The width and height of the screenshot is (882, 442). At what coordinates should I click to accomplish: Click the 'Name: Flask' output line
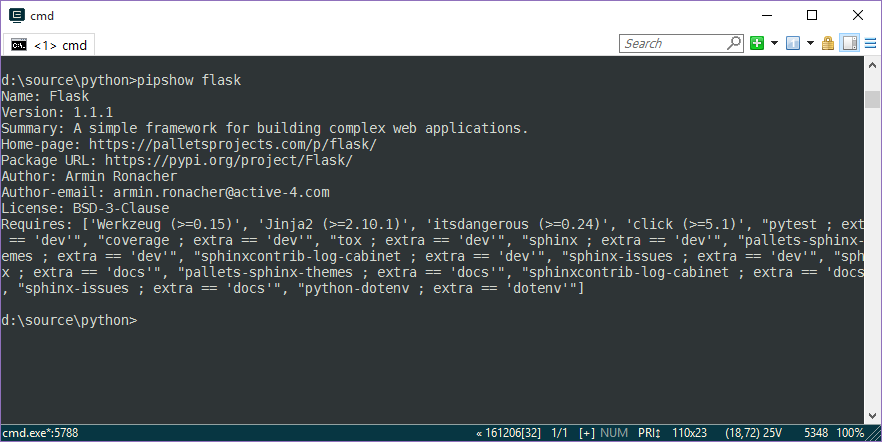[x=45, y=96]
